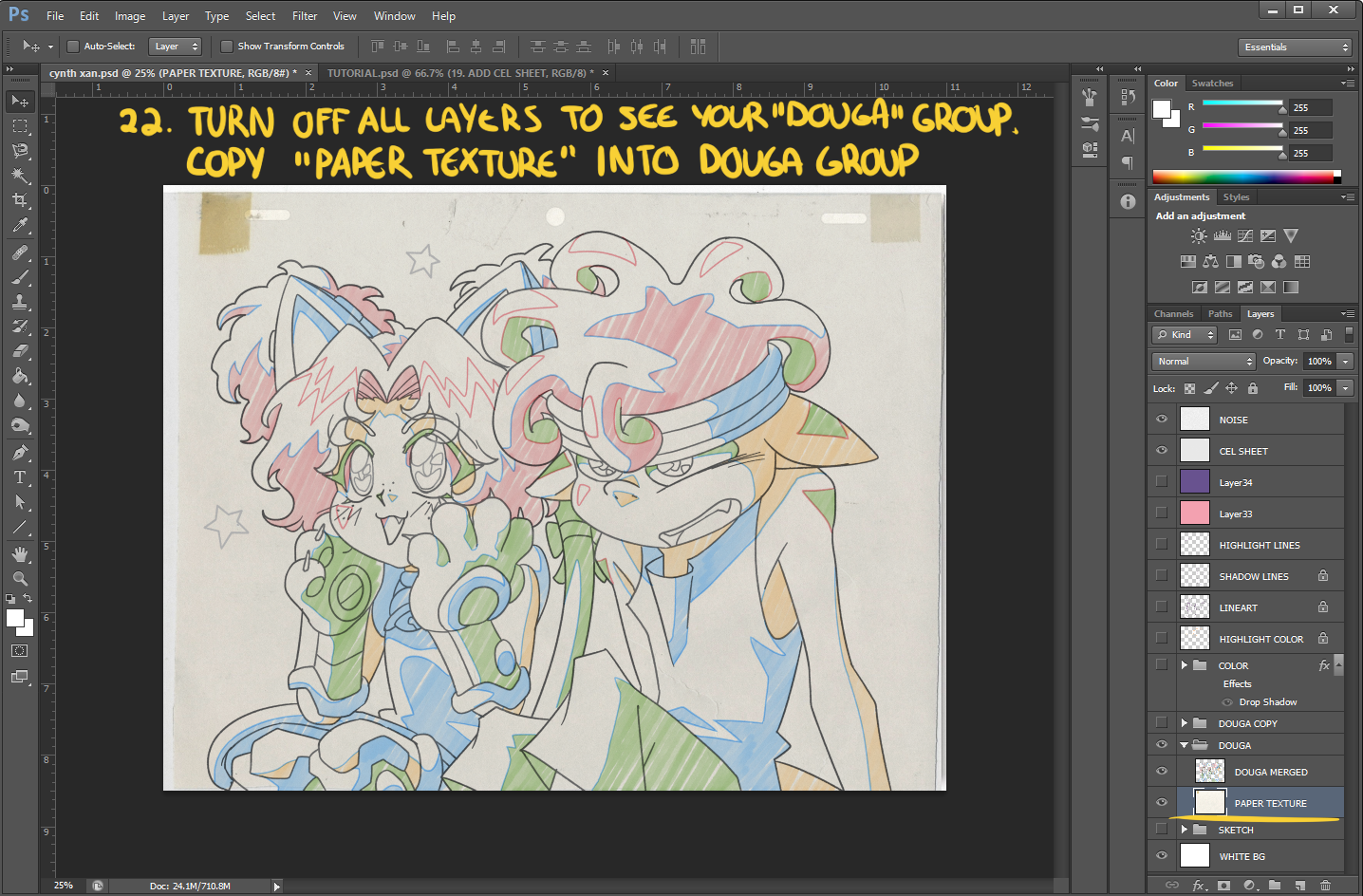Open the Essentials workspace dropdown
1363x896 pixels.
(1295, 47)
